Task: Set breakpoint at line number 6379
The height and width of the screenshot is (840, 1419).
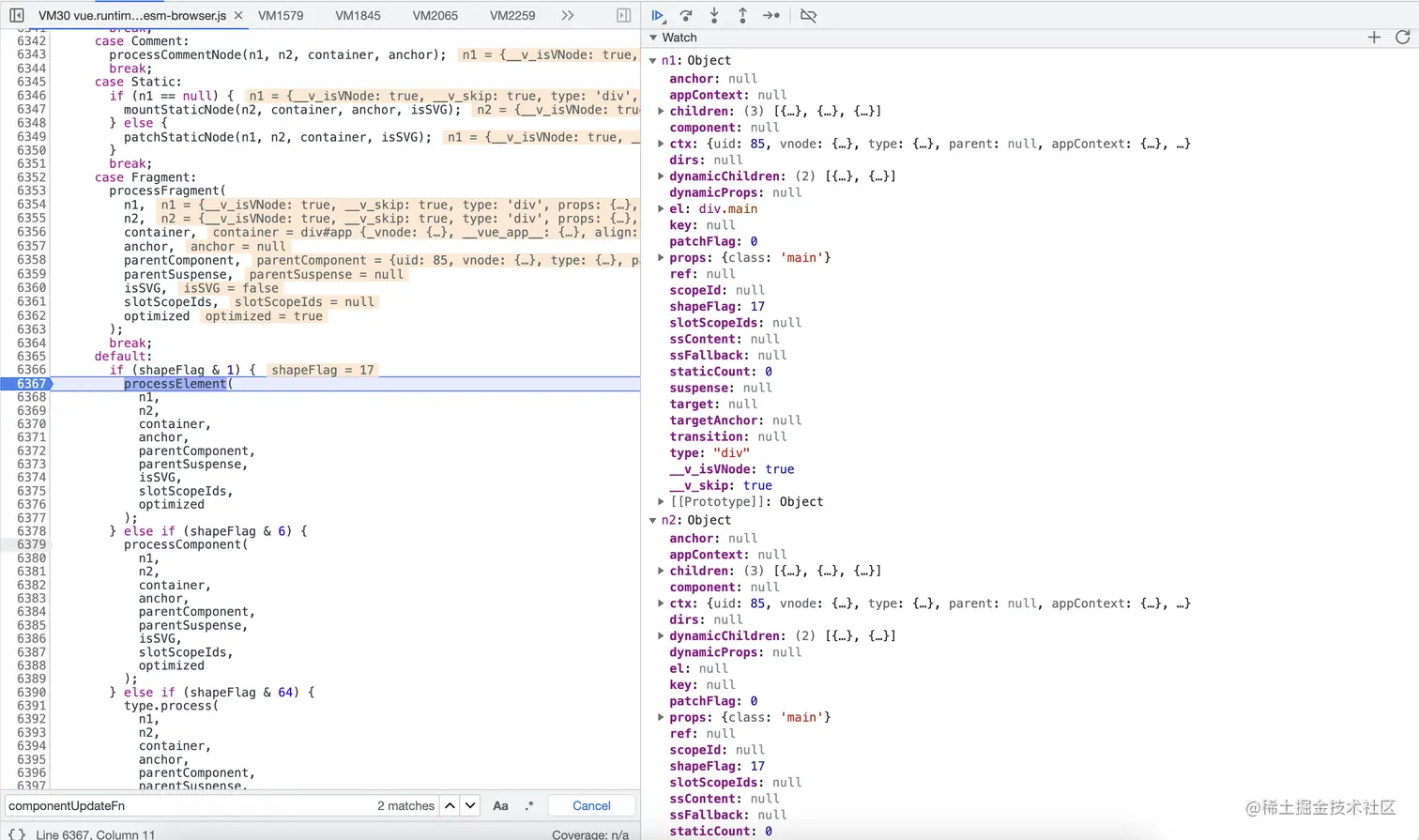Action: [31, 544]
